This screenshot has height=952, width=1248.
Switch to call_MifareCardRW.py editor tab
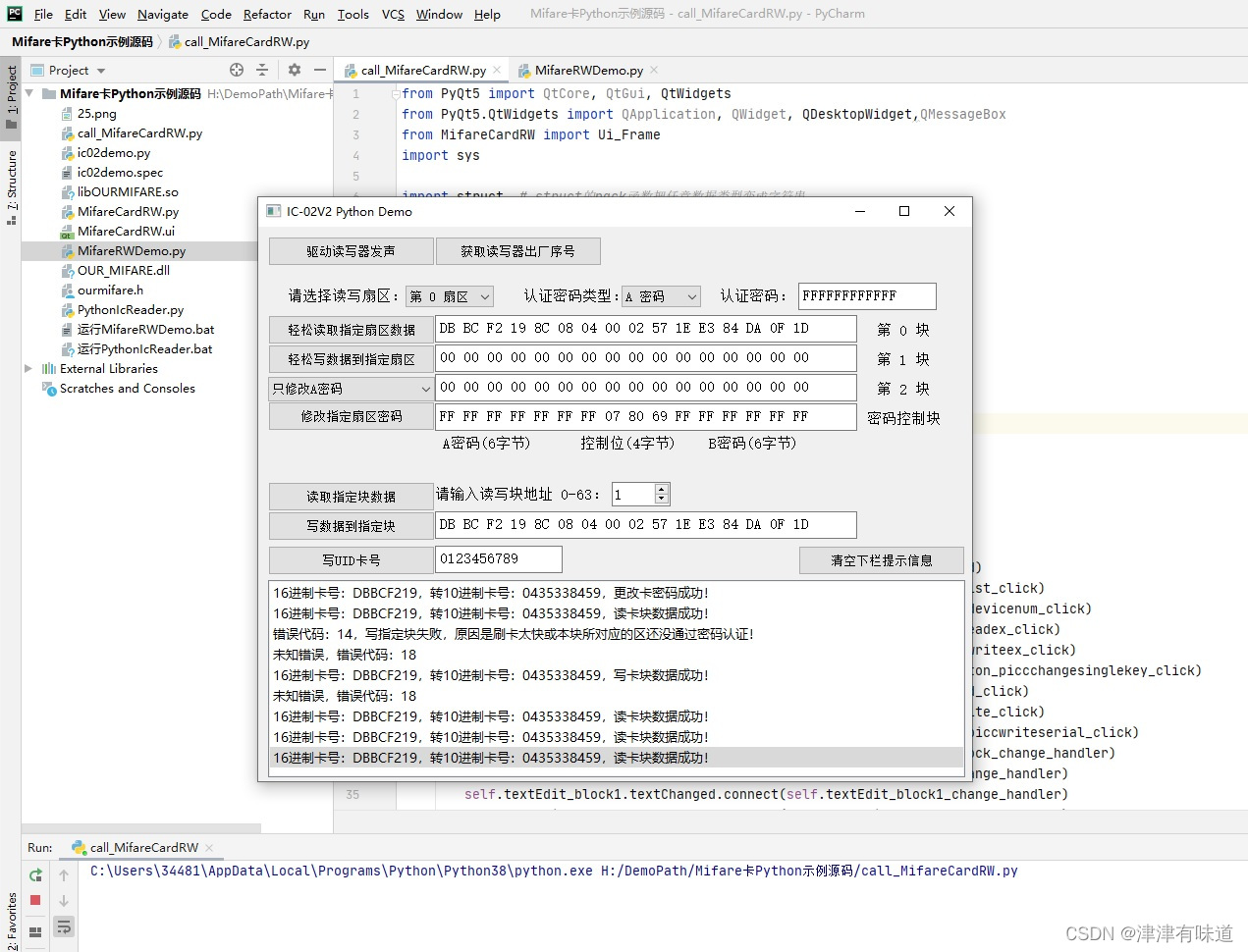tap(423, 70)
